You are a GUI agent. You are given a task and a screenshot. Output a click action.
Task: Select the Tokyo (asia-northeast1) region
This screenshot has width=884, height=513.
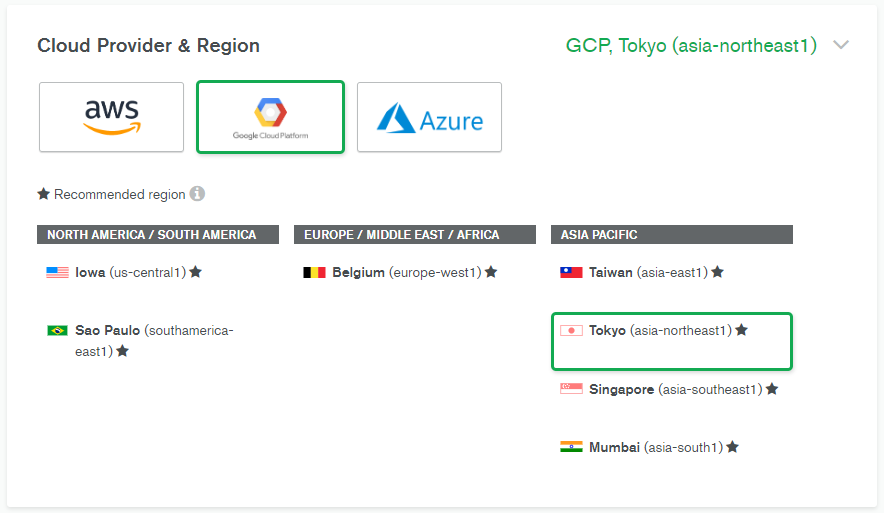[672, 342]
